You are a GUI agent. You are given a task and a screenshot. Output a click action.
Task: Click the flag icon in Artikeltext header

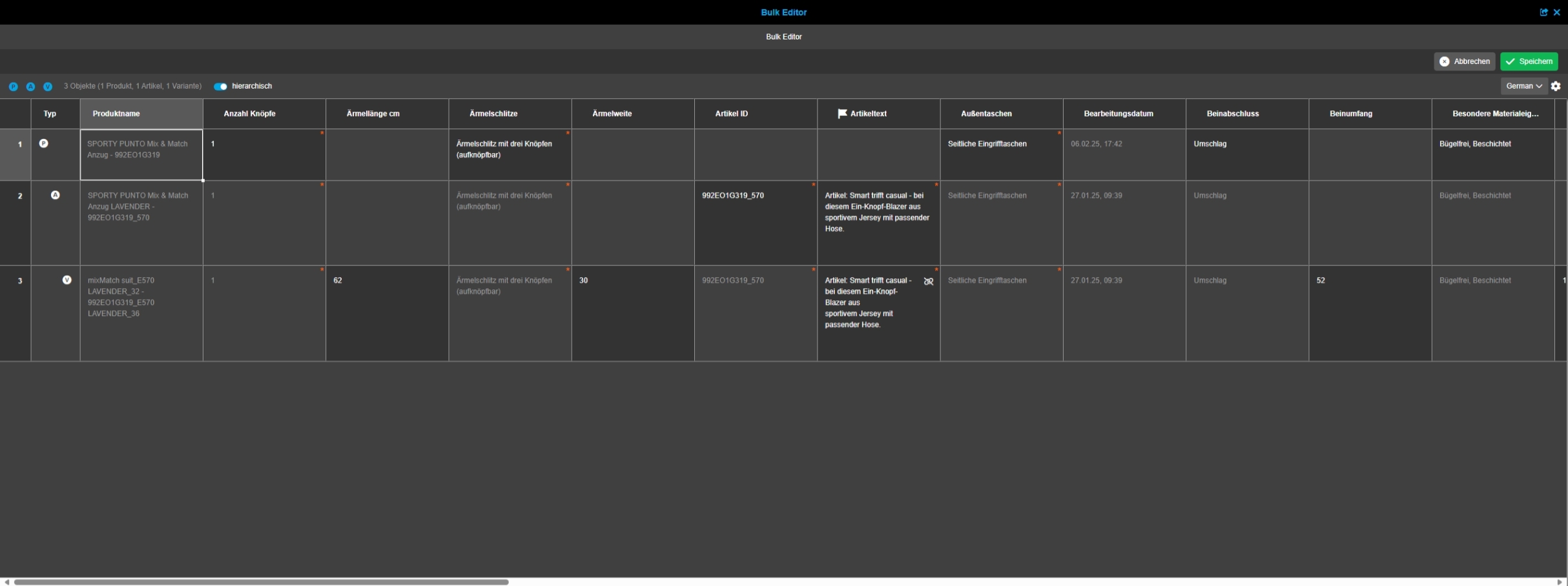[842, 114]
